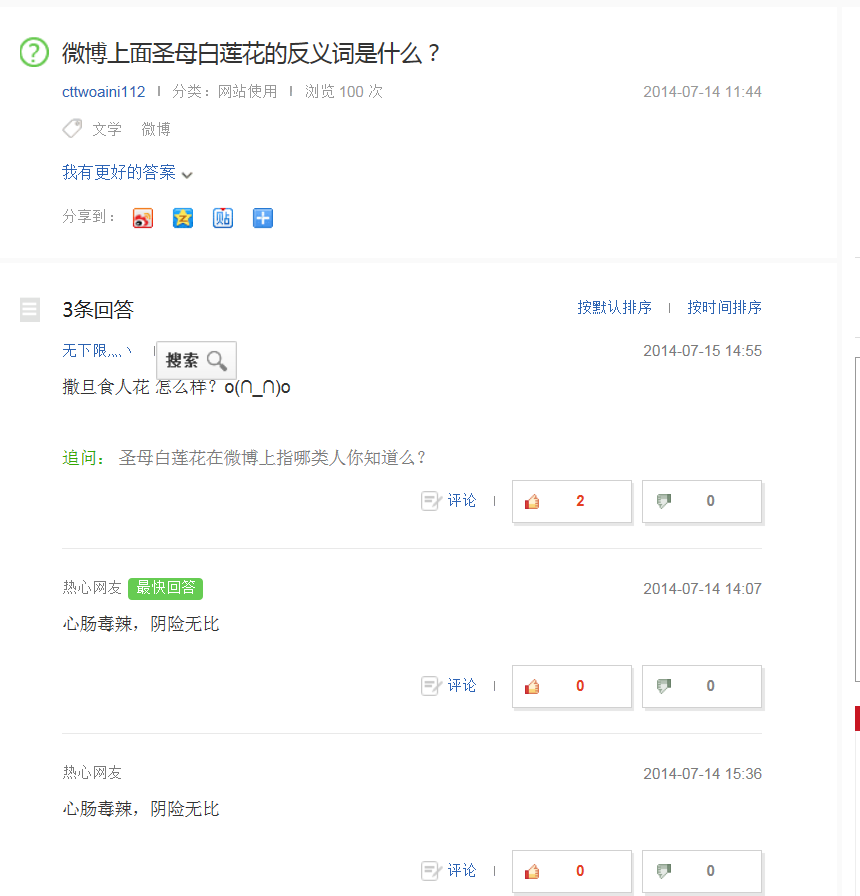The image size is (860, 896).
Task: Sort answers by 按时间排序
Action: [725, 307]
